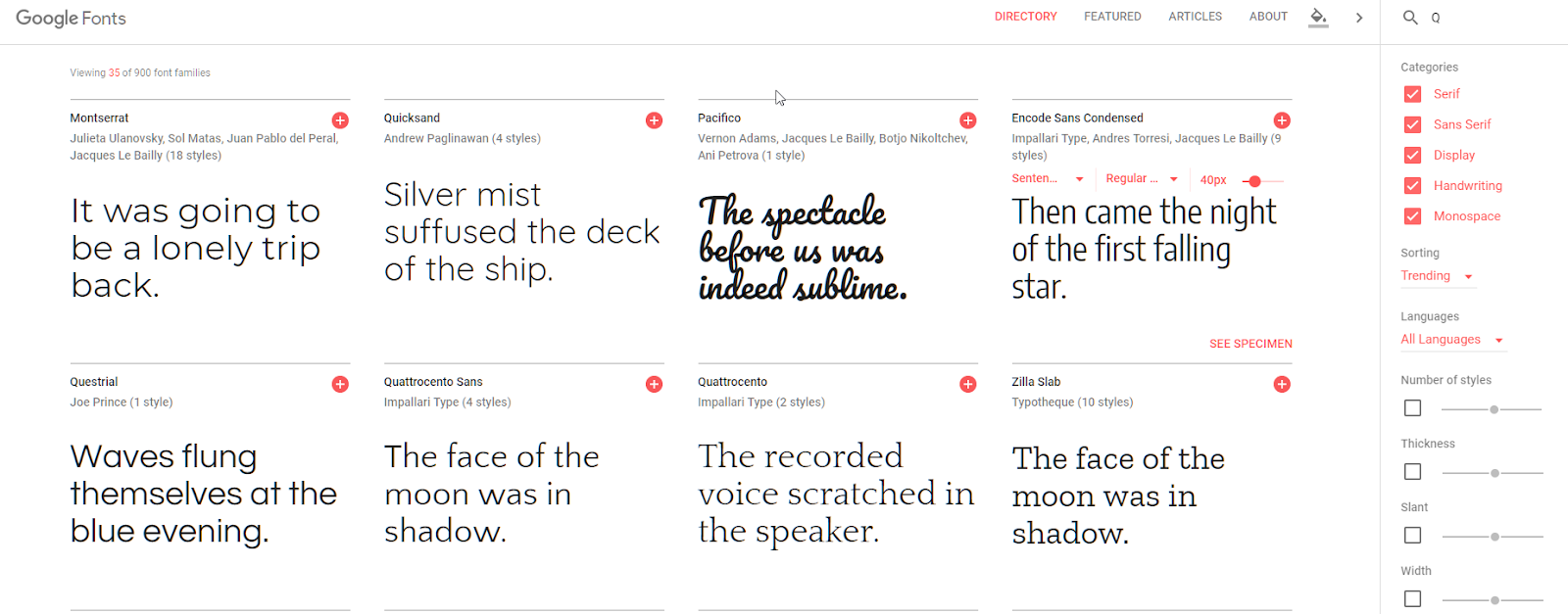The height and width of the screenshot is (614, 1568).
Task: Collapse the sidebar with chevron arrow
Action: [1359, 18]
